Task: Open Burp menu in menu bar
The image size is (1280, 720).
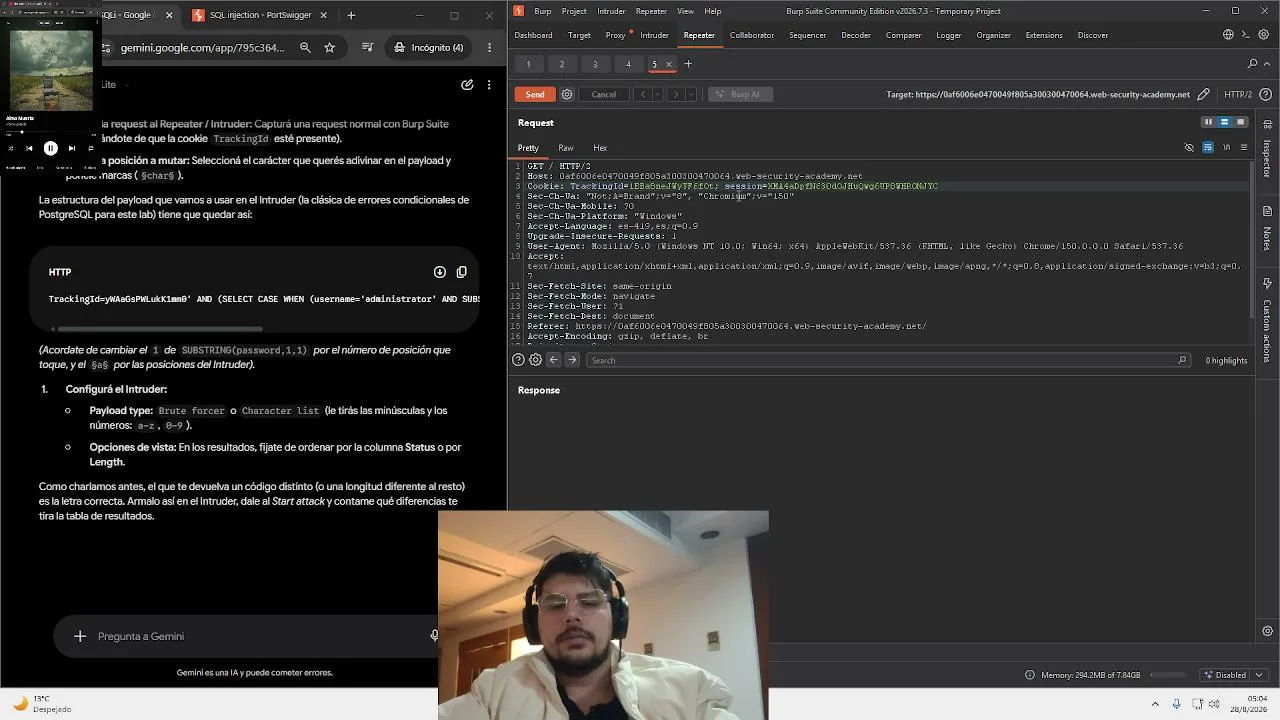Action: click(543, 11)
